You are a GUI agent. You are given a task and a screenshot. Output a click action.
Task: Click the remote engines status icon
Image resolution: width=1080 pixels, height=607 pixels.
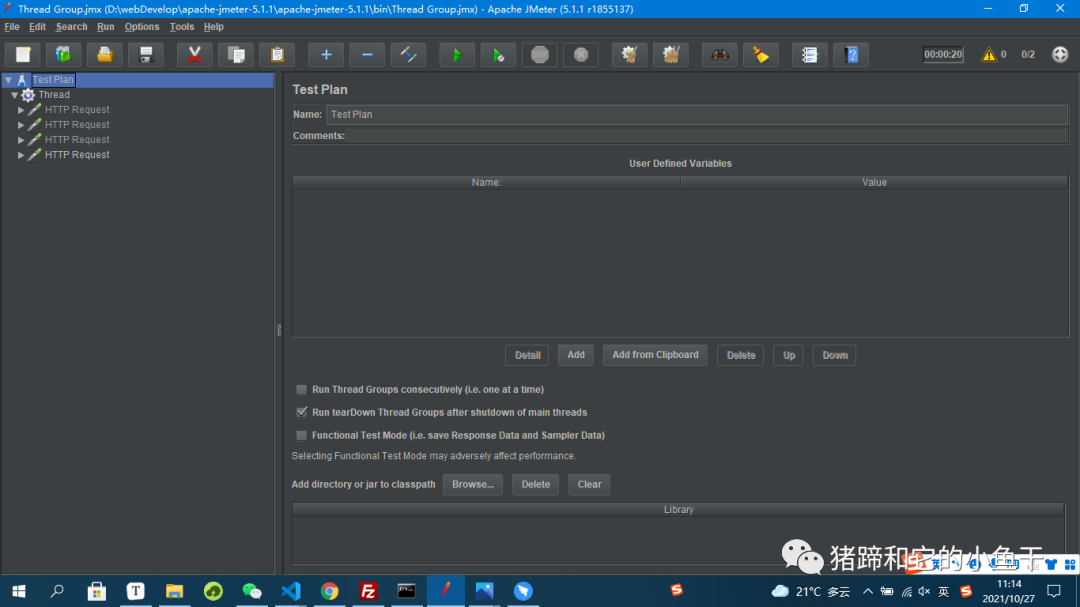point(1060,54)
